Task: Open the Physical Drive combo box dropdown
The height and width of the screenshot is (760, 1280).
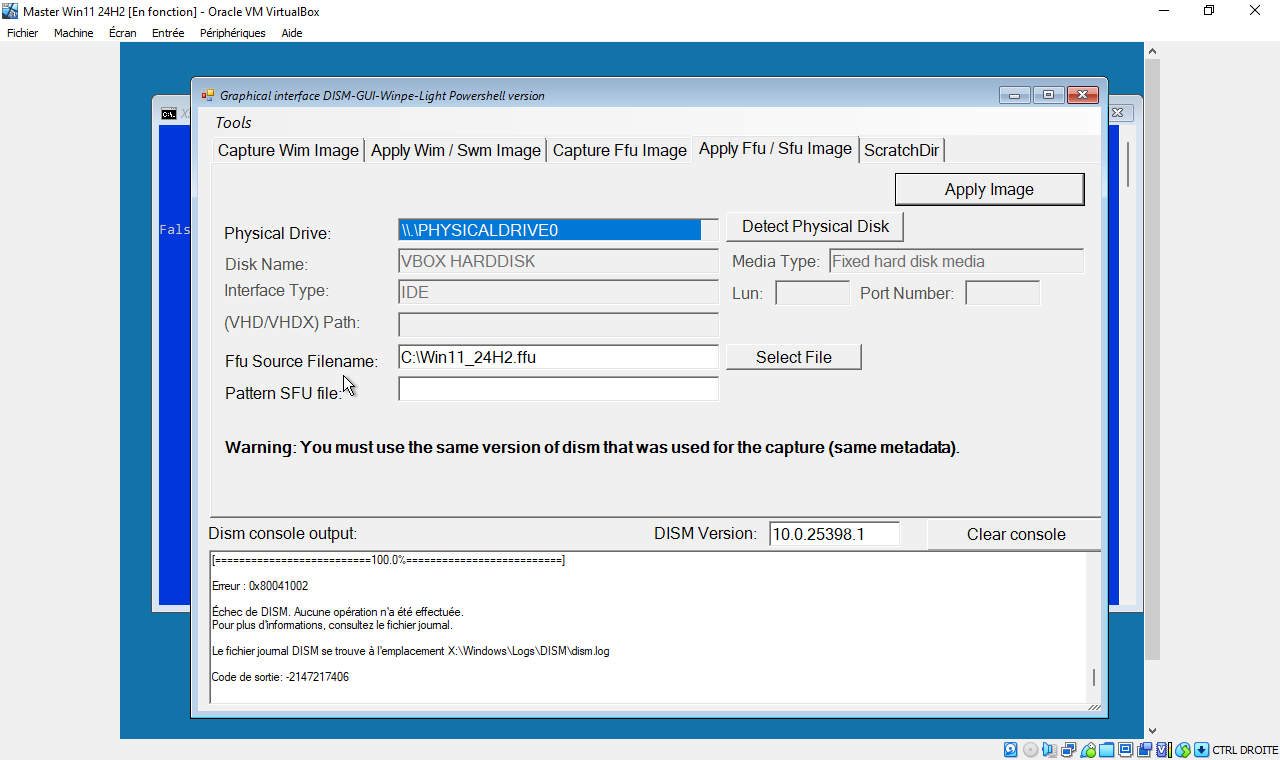Action: click(709, 230)
